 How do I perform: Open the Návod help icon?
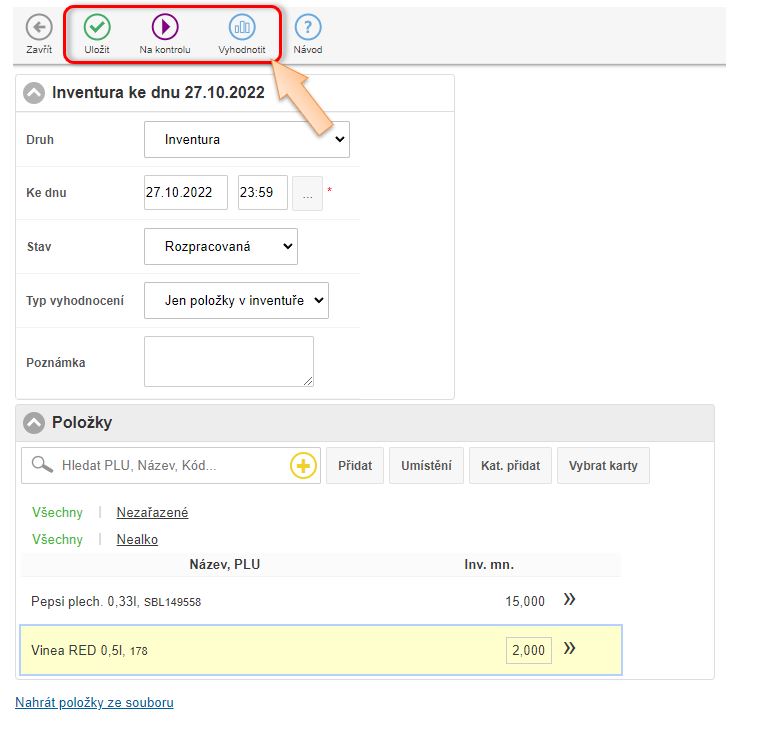point(307,28)
